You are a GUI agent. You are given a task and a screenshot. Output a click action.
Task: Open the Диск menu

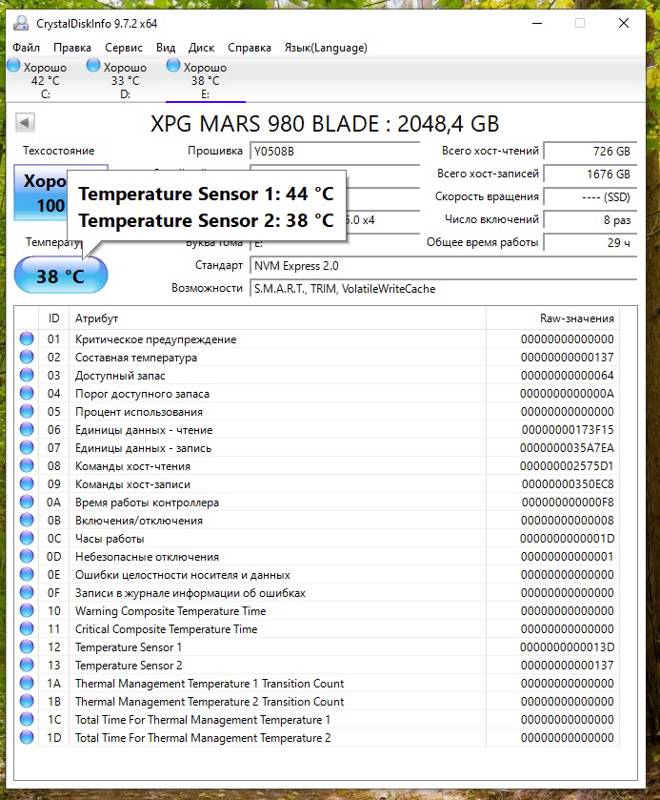(x=201, y=47)
